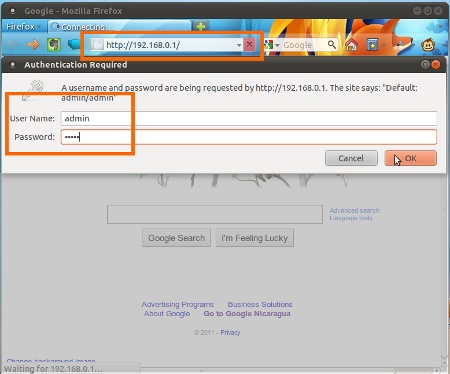Viewport: 450px width, 374px height.
Task: Cancel the authentication dialog
Action: (x=351, y=158)
